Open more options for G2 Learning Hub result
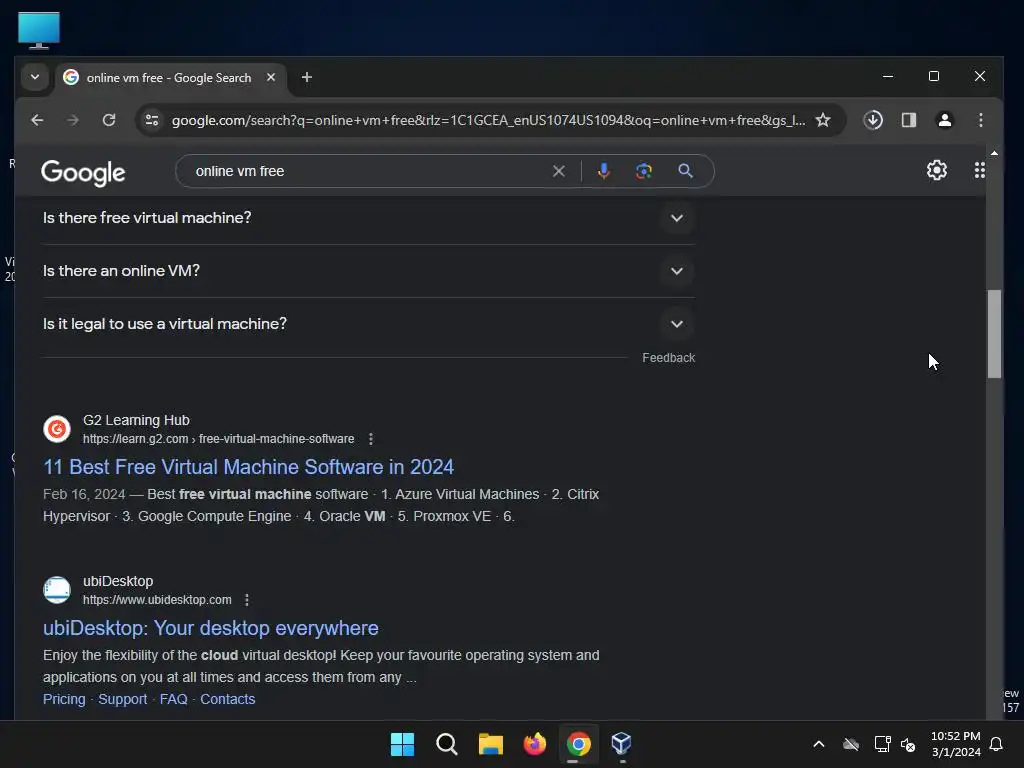The height and width of the screenshot is (768, 1024). point(371,439)
